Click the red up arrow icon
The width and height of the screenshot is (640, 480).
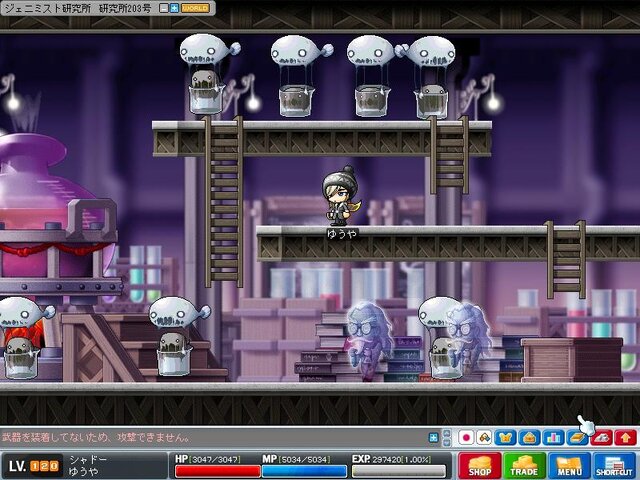pyautogui.click(x=625, y=438)
